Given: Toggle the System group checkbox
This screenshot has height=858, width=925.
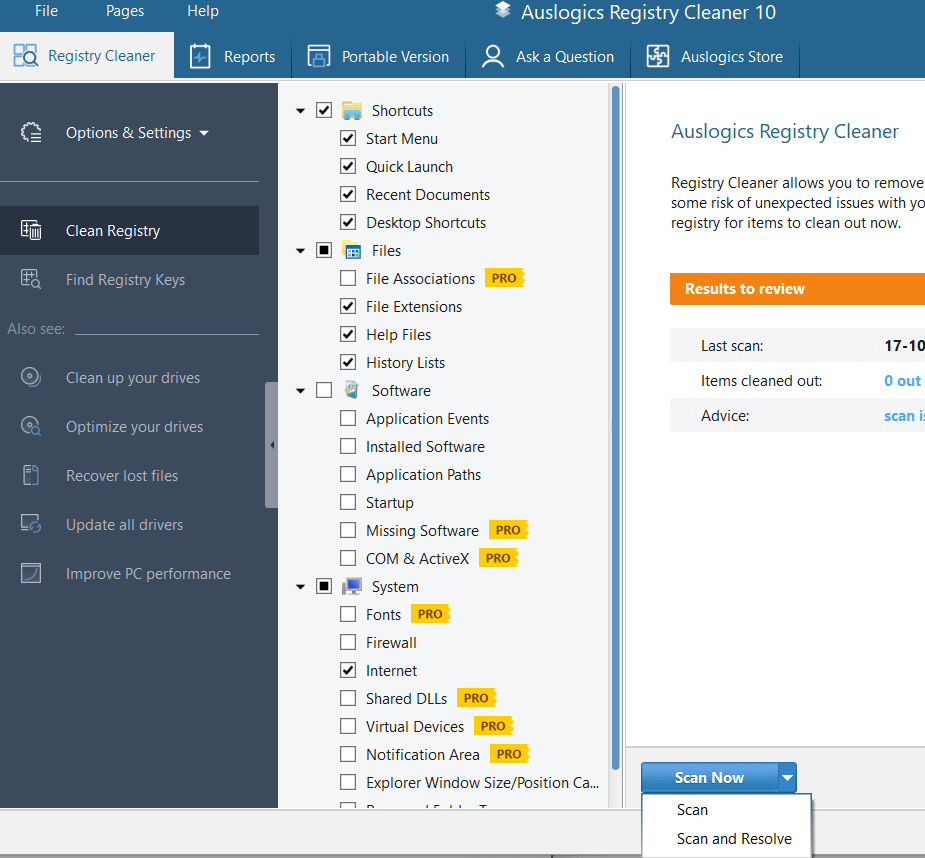Looking at the screenshot, I should click(324, 586).
